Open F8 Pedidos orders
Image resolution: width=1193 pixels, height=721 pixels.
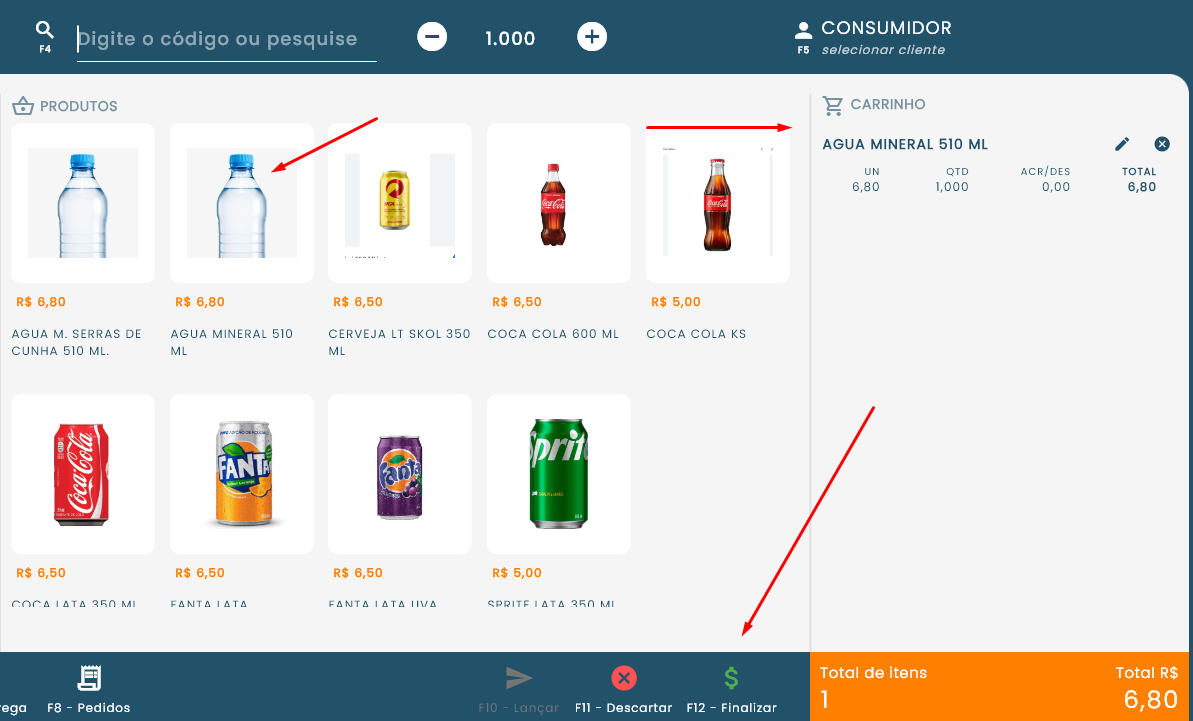(89, 680)
